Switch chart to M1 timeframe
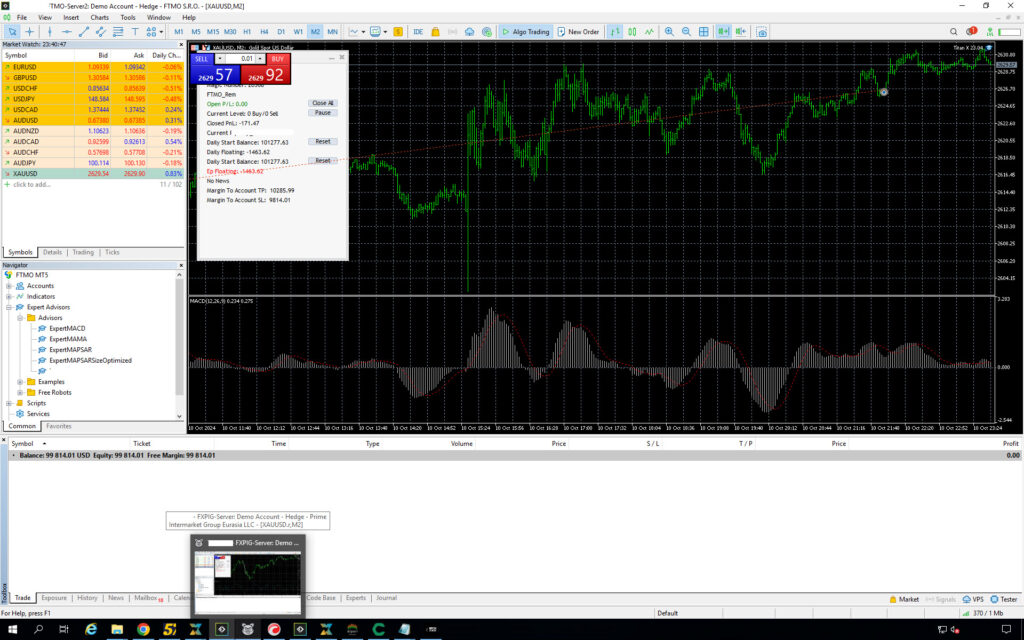 [x=178, y=31]
